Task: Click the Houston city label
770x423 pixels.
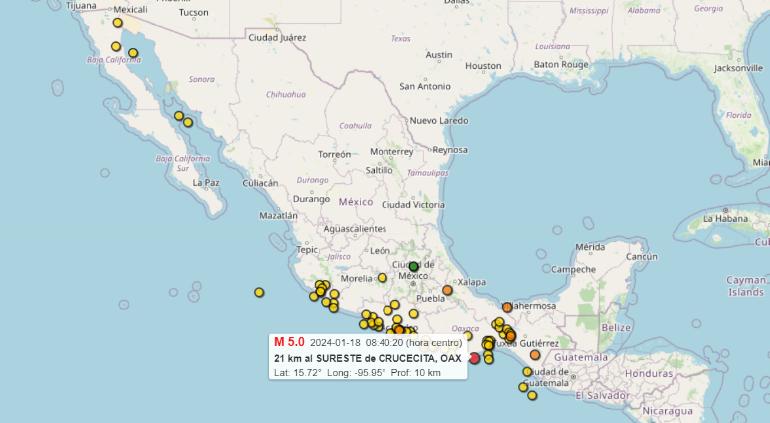Action: point(483,66)
